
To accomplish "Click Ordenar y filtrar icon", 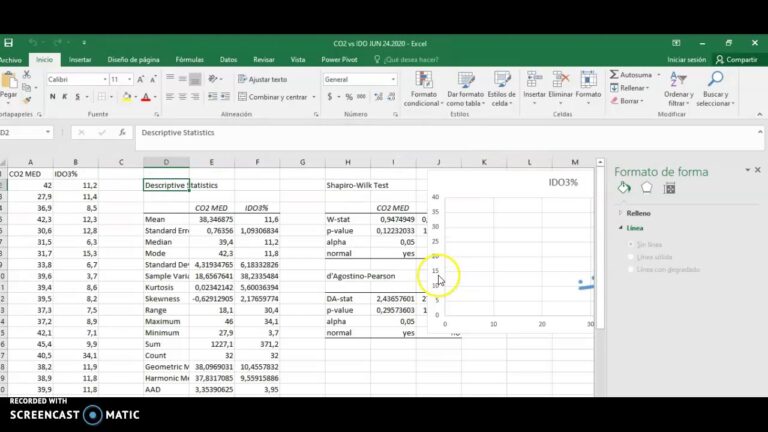I will click(678, 80).
